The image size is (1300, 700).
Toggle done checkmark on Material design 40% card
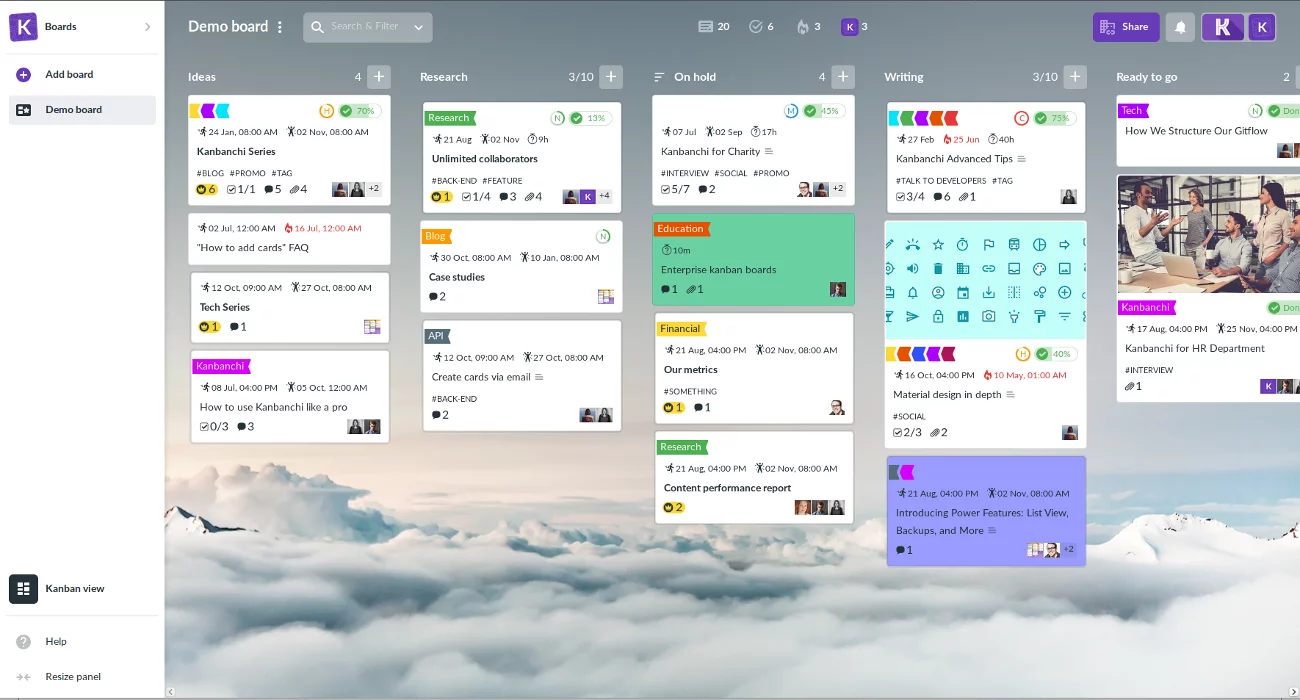1043,354
